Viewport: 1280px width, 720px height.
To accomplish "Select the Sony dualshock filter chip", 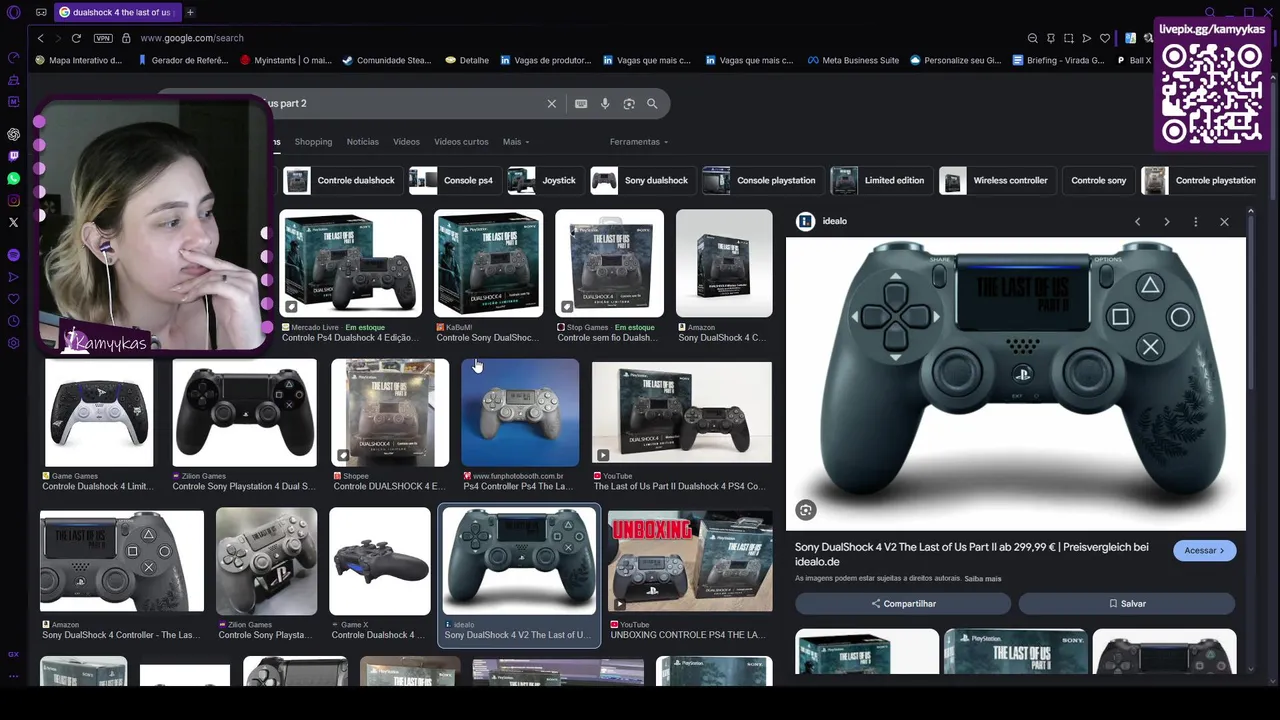I will coord(642,180).
